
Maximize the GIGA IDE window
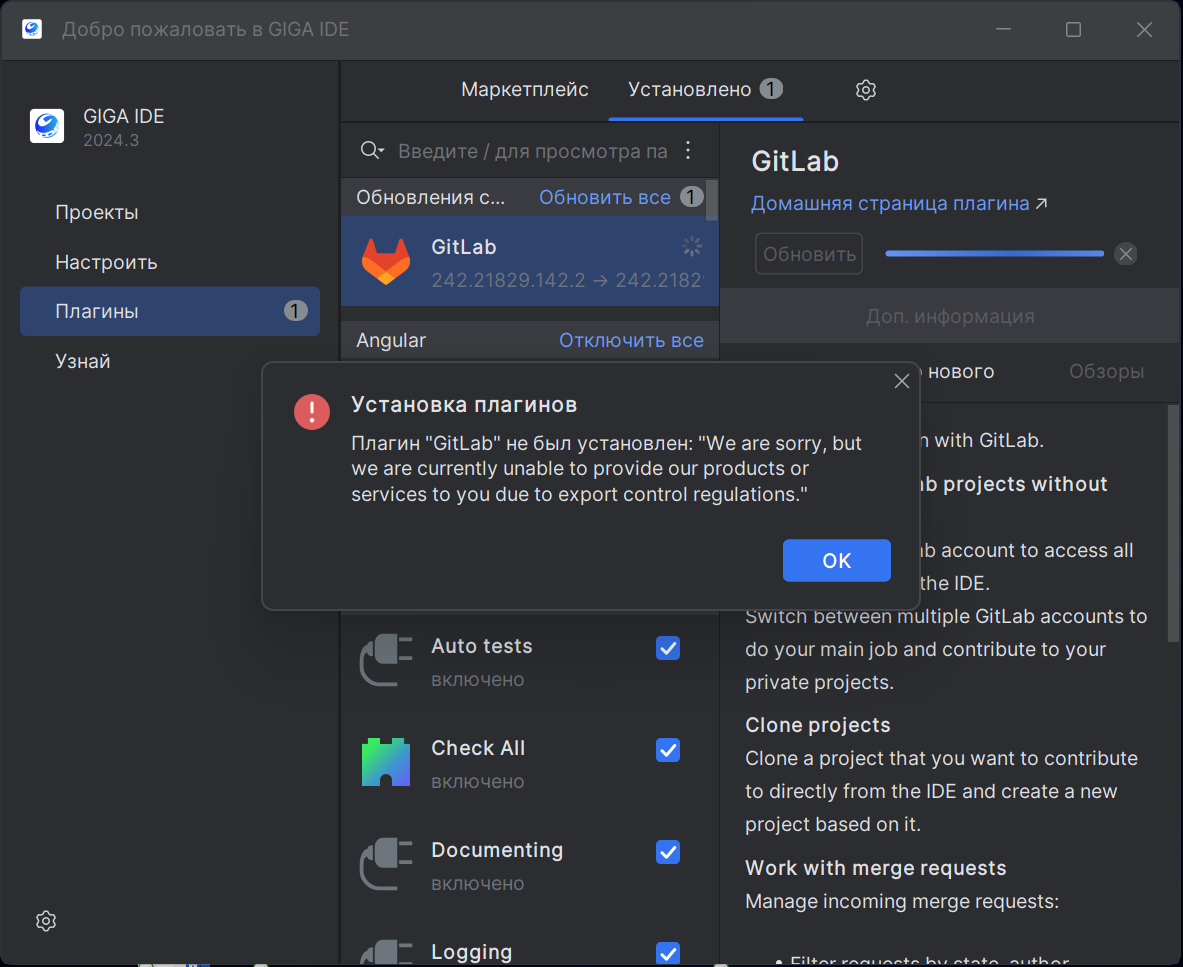pos(1073,29)
